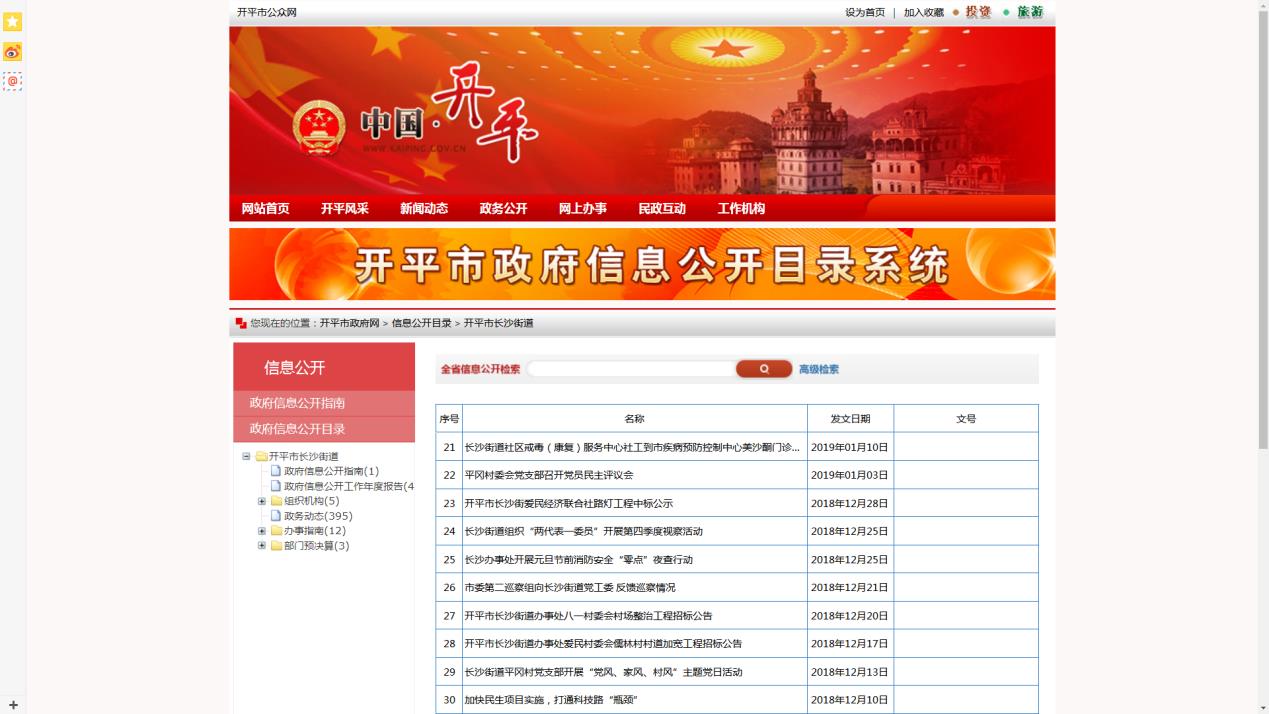This screenshot has height=714, width=1269.
Task: Go to 新闻动态 in the nav bar
Action: point(424,209)
